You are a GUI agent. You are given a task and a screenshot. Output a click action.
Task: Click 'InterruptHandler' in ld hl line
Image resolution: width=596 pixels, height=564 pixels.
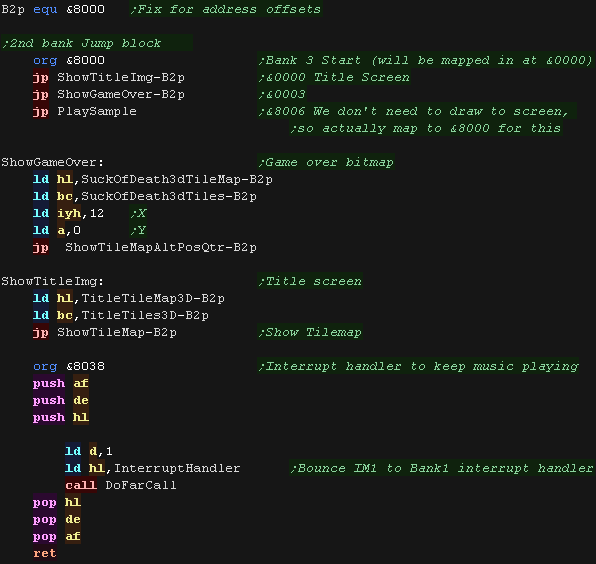point(177,468)
